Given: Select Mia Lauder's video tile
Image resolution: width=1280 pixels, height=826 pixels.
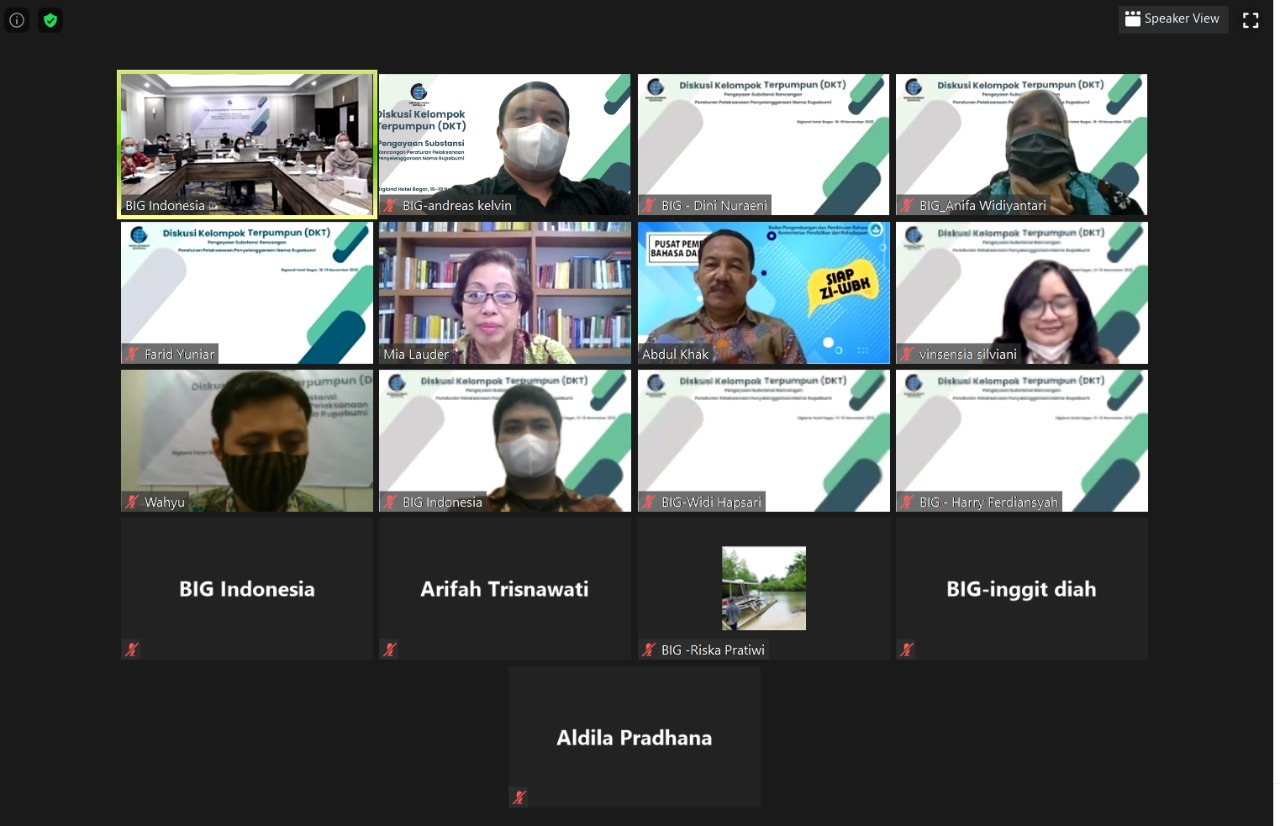Looking at the screenshot, I should tap(504, 292).
